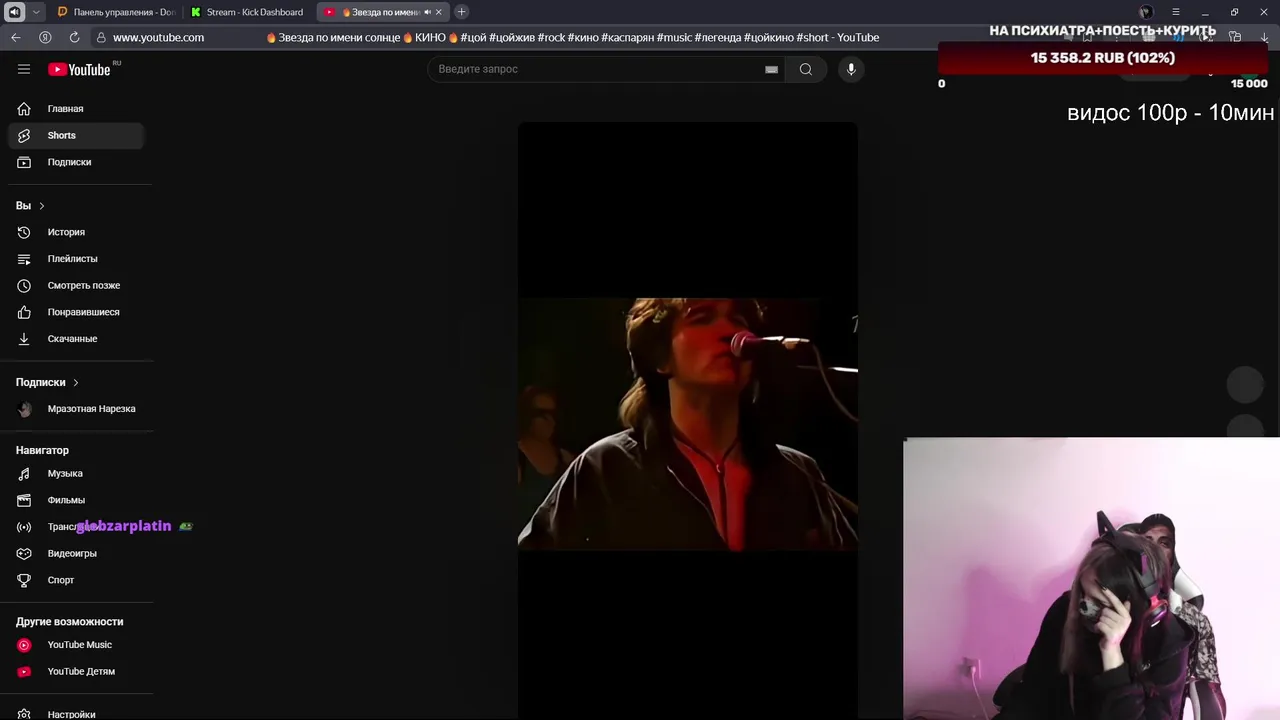This screenshot has height=720, width=1280.
Task: Click the YouTube Детям red icon
Action: [24, 672]
